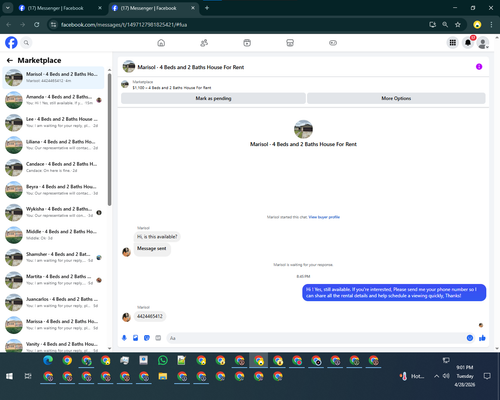Show hidden system tray icons
The height and width of the screenshot is (400, 500).
(436, 376)
